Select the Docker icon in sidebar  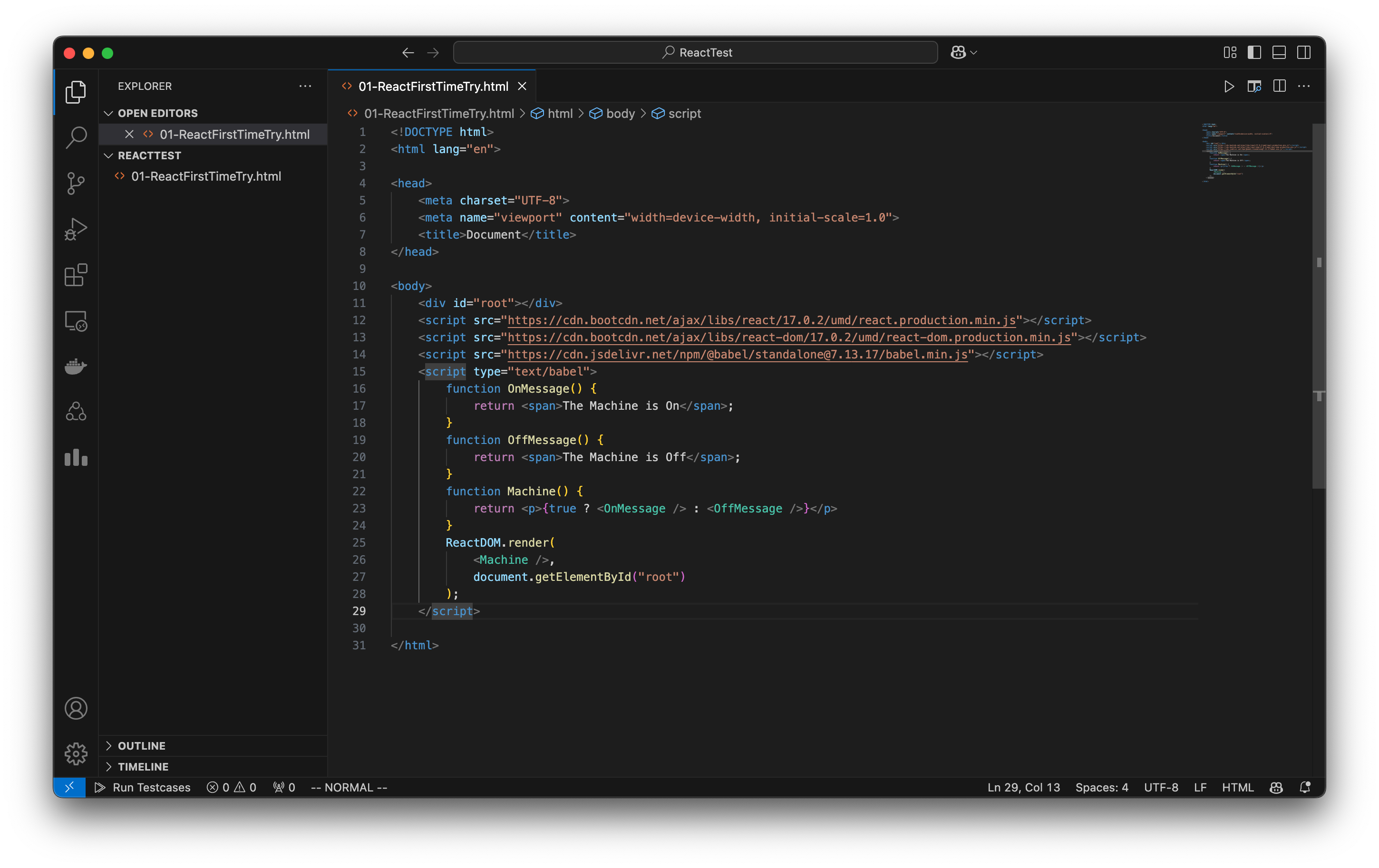(x=76, y=366)
